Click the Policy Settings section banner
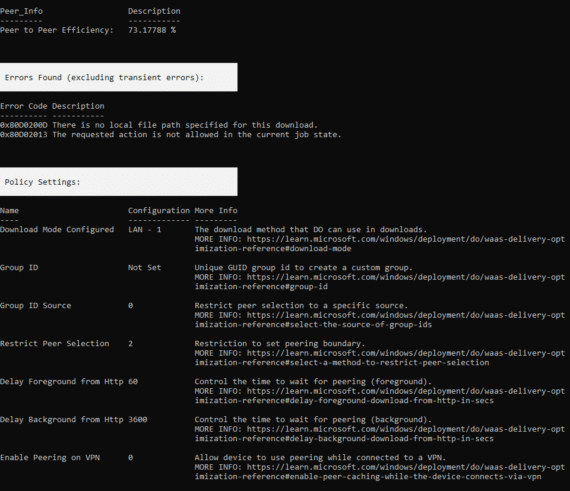Screen dimensions: 570x491 pos(119,182)
